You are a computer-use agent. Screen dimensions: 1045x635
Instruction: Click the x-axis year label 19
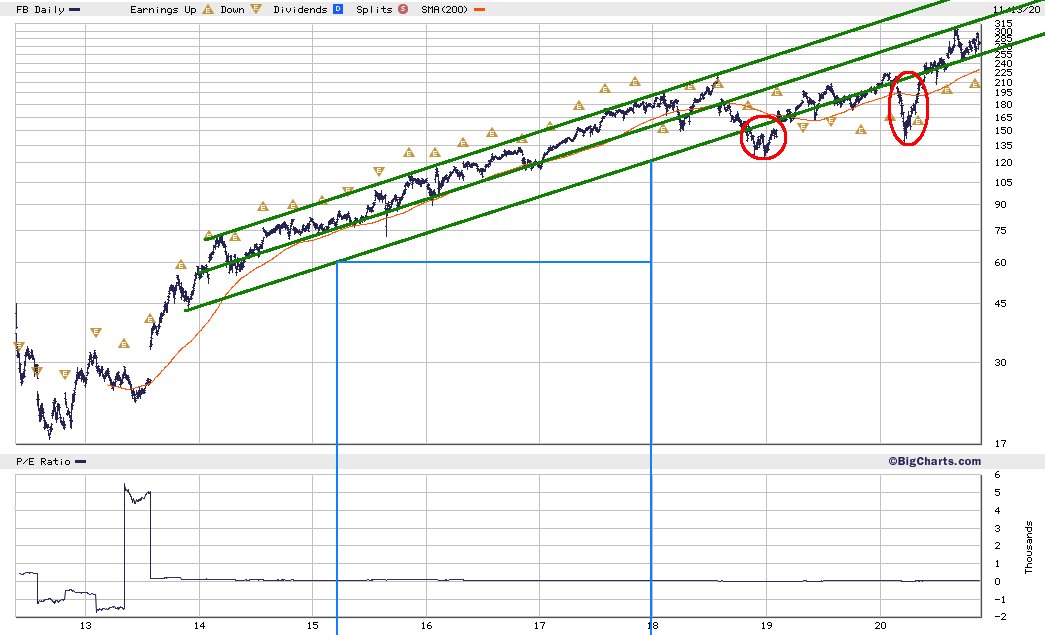pos(766,625)
